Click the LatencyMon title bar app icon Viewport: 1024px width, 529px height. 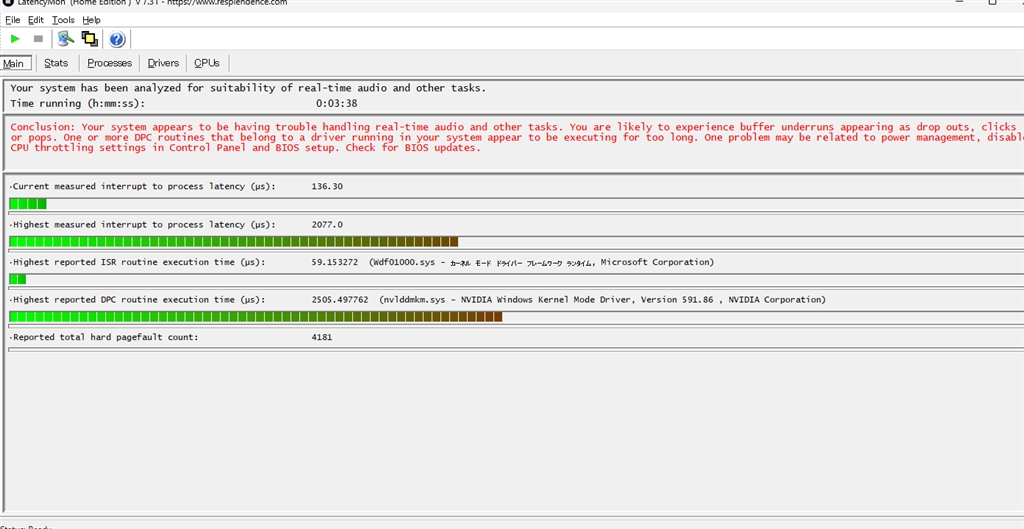pyautogui.click(x=8, y=3)
